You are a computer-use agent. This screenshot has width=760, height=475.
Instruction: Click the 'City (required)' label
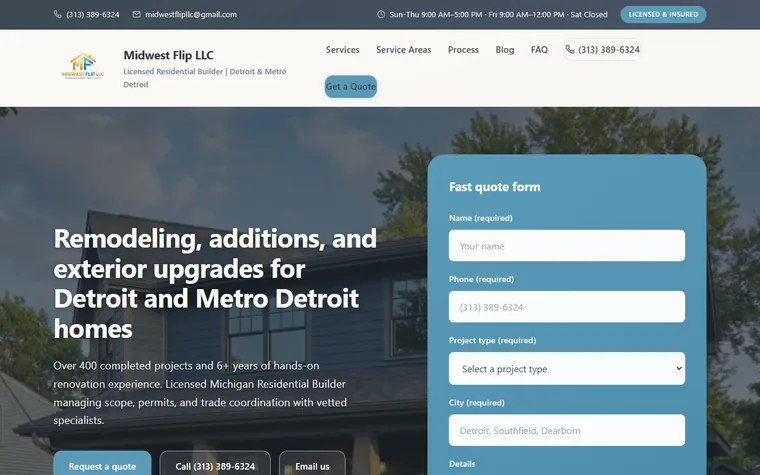coord(476,402)
